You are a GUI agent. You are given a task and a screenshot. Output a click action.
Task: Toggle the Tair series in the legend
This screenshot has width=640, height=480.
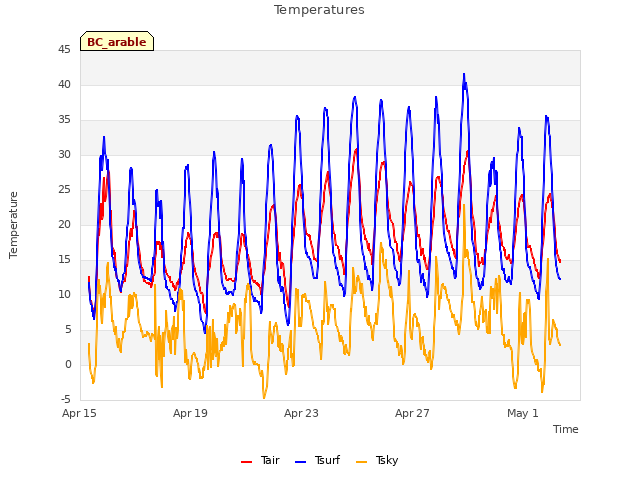[260, 460]
